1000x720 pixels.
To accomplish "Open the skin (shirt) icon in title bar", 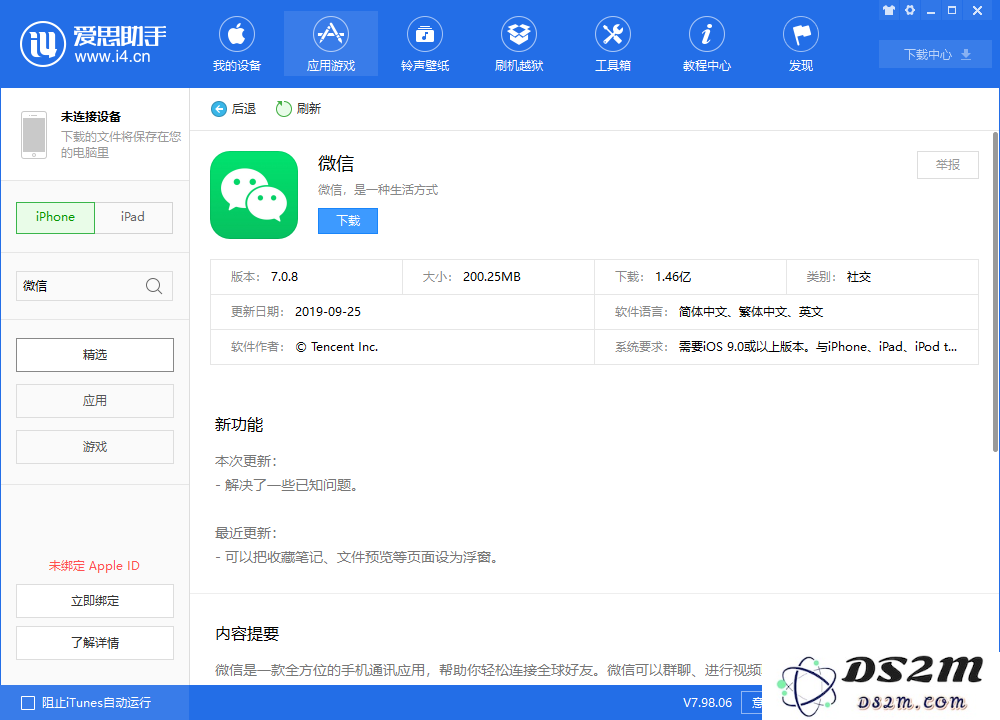I will click(888, 10).
